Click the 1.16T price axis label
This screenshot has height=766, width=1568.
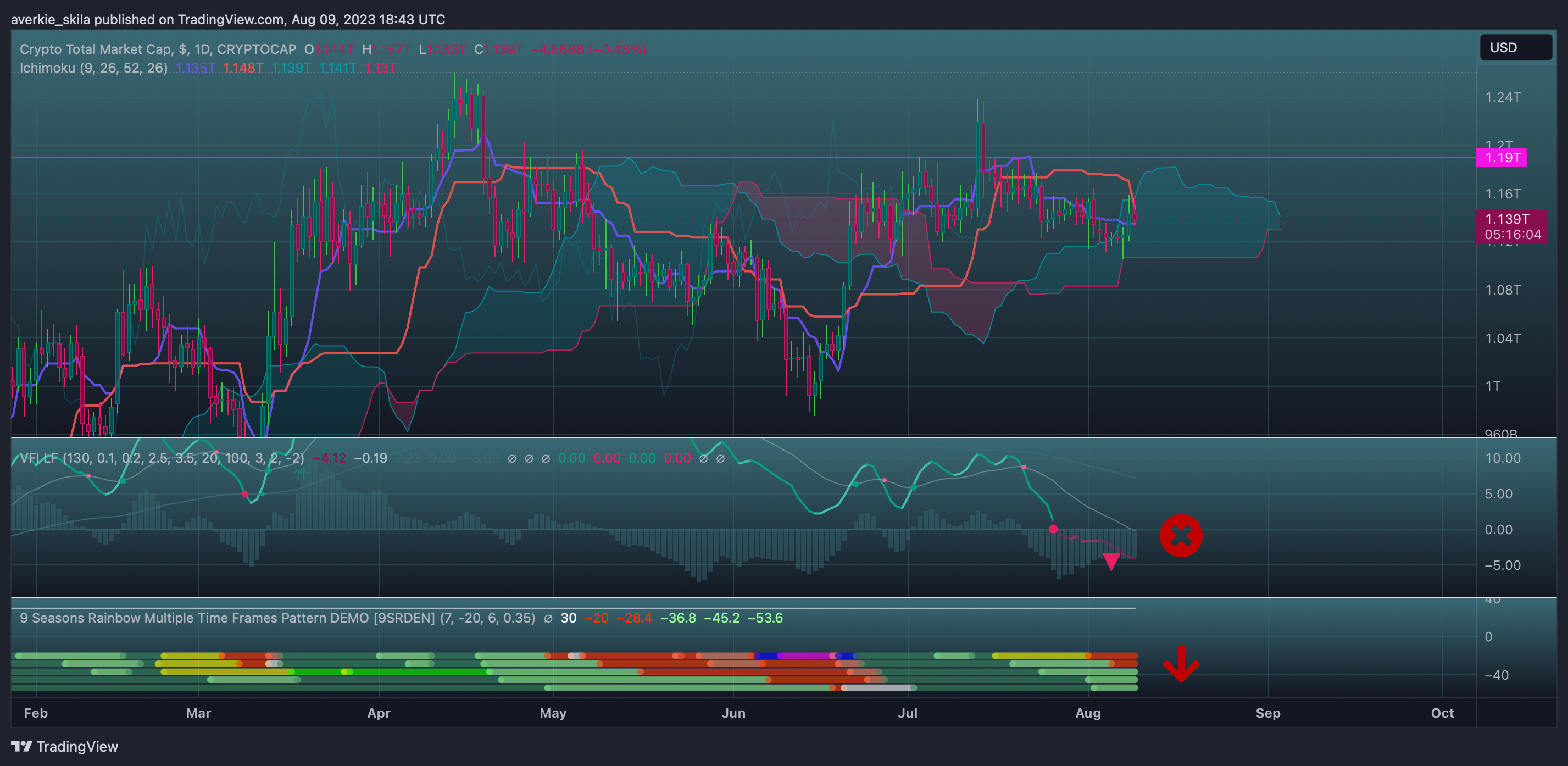point(1503,193)
